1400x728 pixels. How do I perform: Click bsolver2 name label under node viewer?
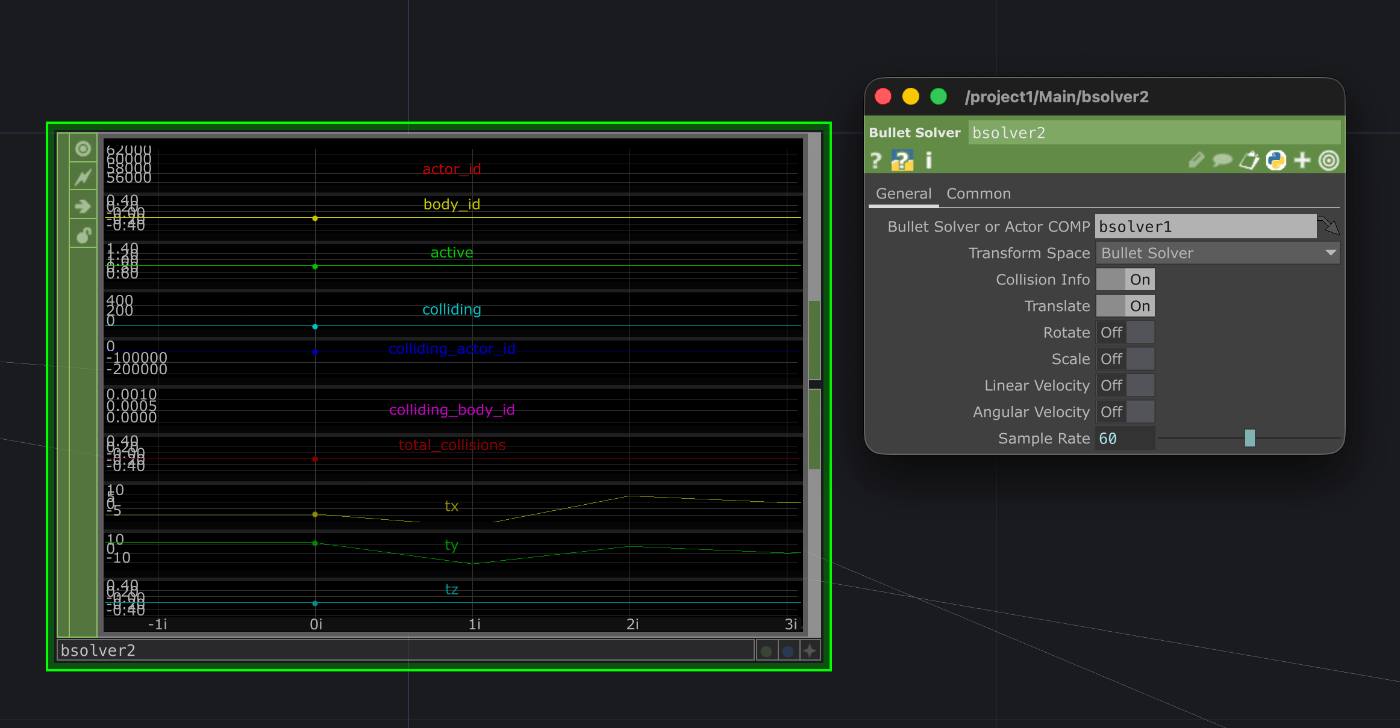[404, 651]
